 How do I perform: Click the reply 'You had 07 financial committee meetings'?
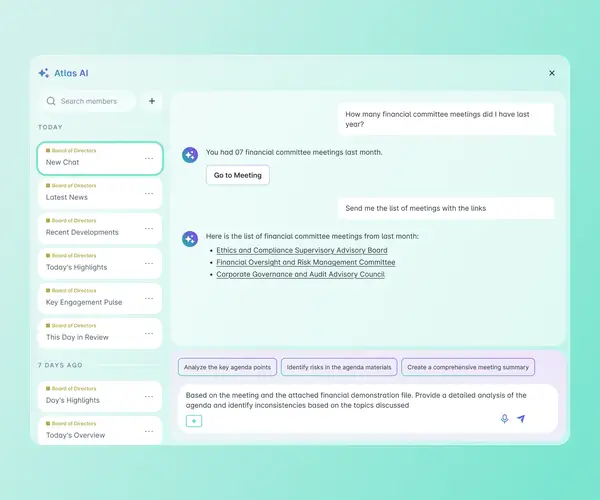coord(294,152)
